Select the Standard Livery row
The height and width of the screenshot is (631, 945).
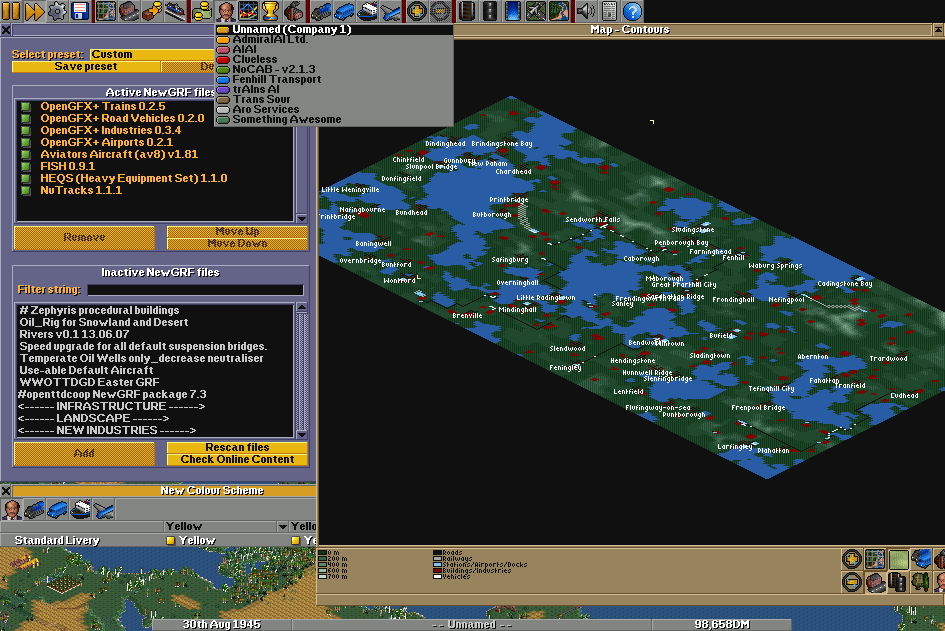click(x=158, y=541)
